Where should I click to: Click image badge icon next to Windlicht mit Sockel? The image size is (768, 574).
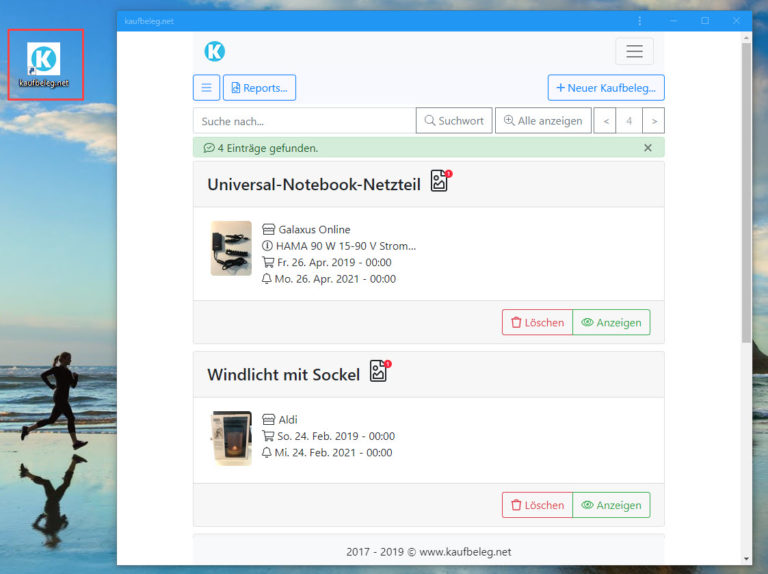pyautogui.click(x=379, y=371)
